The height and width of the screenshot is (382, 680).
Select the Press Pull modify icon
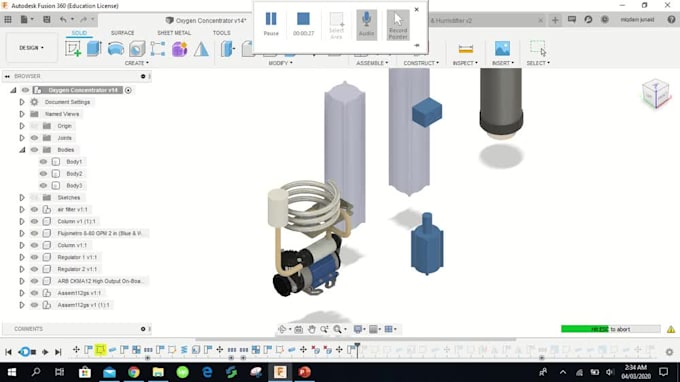click(x=227, y=49)
